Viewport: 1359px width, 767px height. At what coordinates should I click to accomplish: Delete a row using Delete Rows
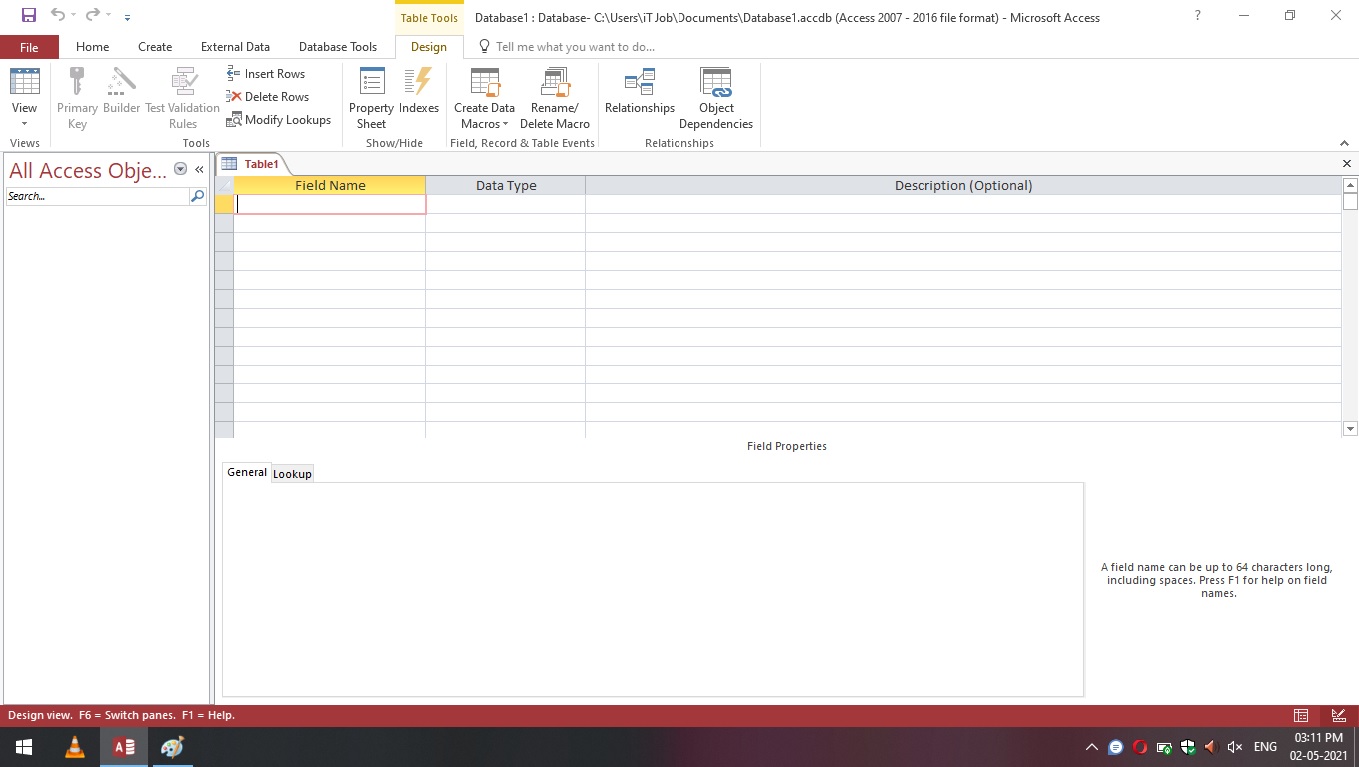(265, 96)
